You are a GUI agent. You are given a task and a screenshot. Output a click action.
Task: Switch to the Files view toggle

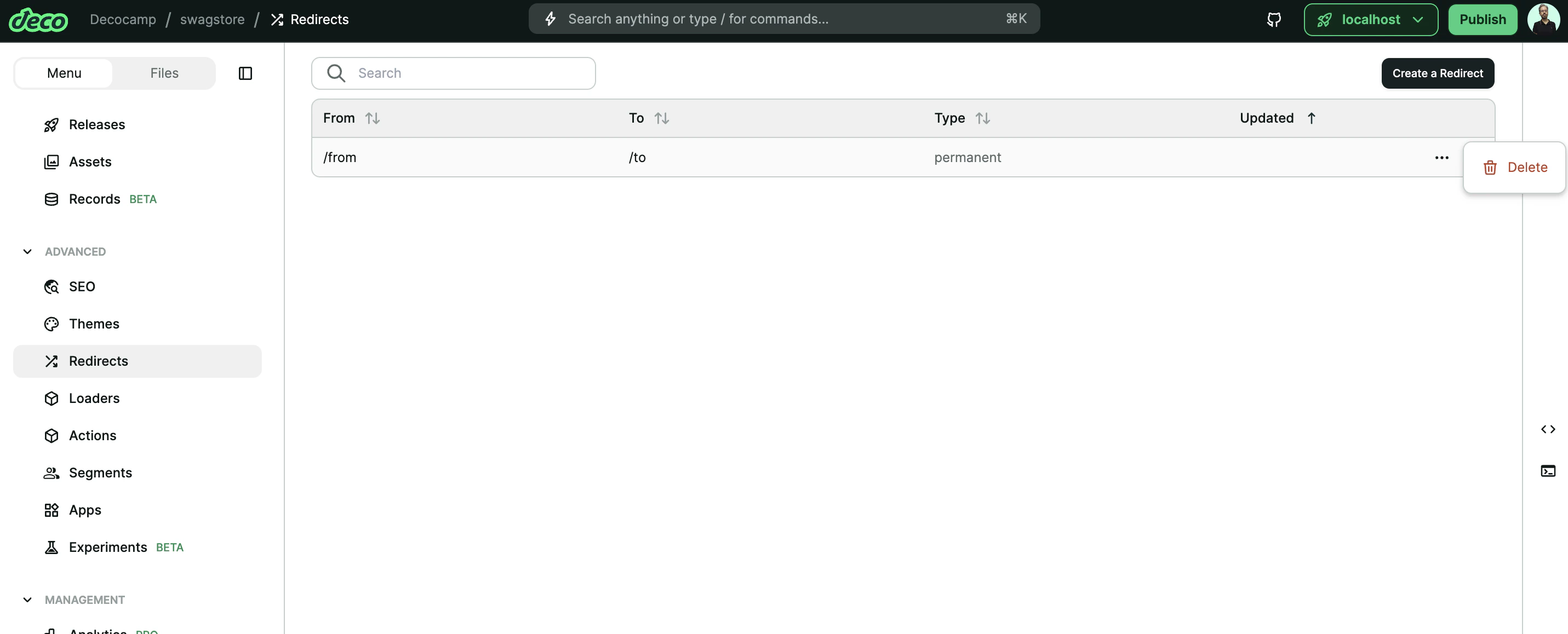(163, 73)
